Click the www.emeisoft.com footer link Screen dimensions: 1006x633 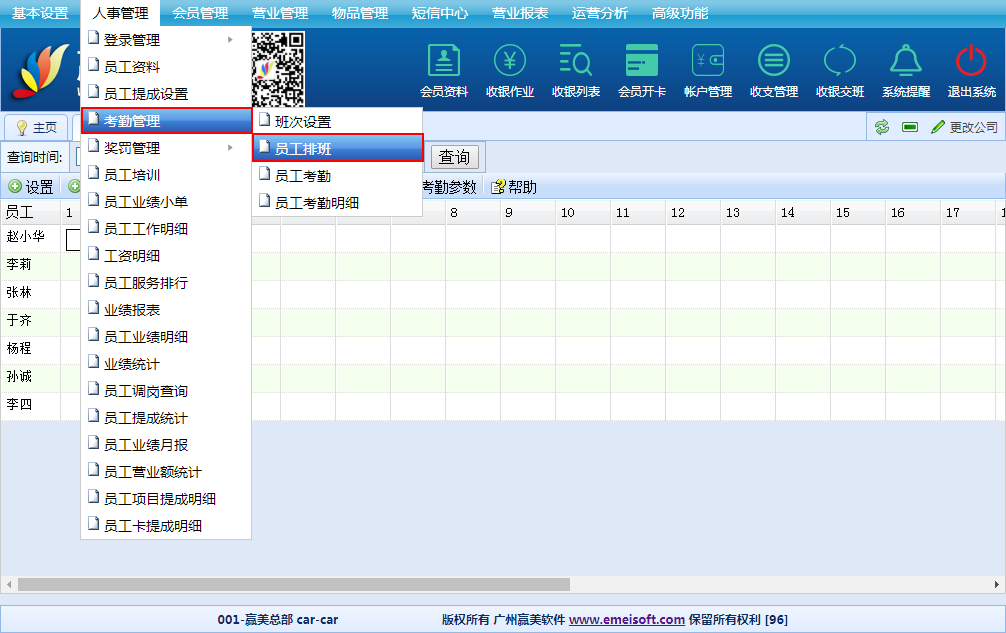coord(627,619)
